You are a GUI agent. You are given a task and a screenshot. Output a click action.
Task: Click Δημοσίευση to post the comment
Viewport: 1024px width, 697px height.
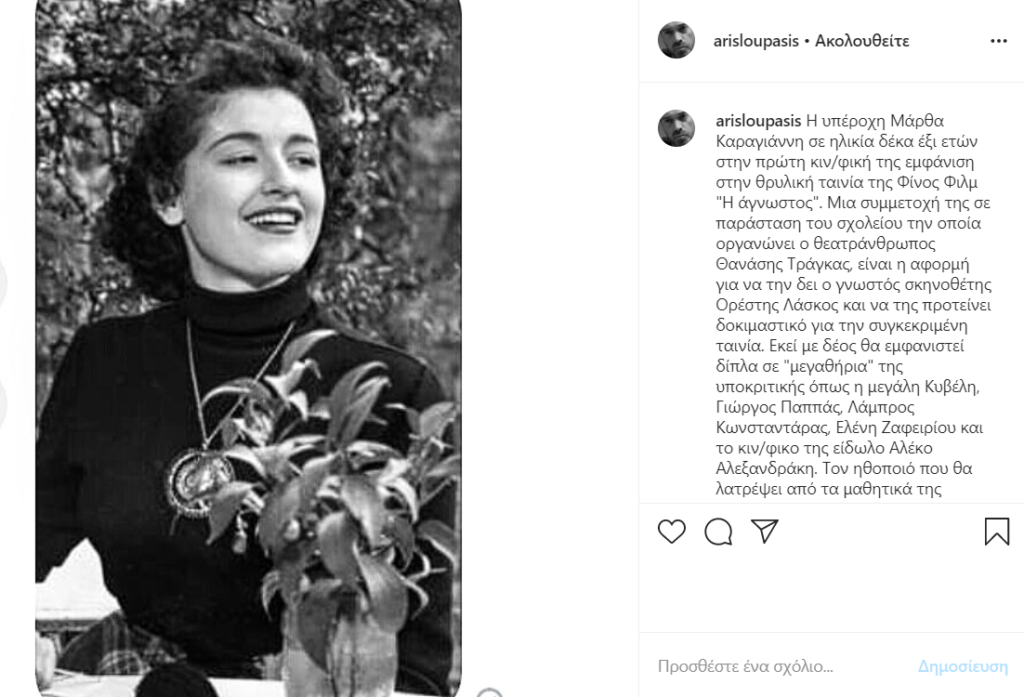click(963, 666)
